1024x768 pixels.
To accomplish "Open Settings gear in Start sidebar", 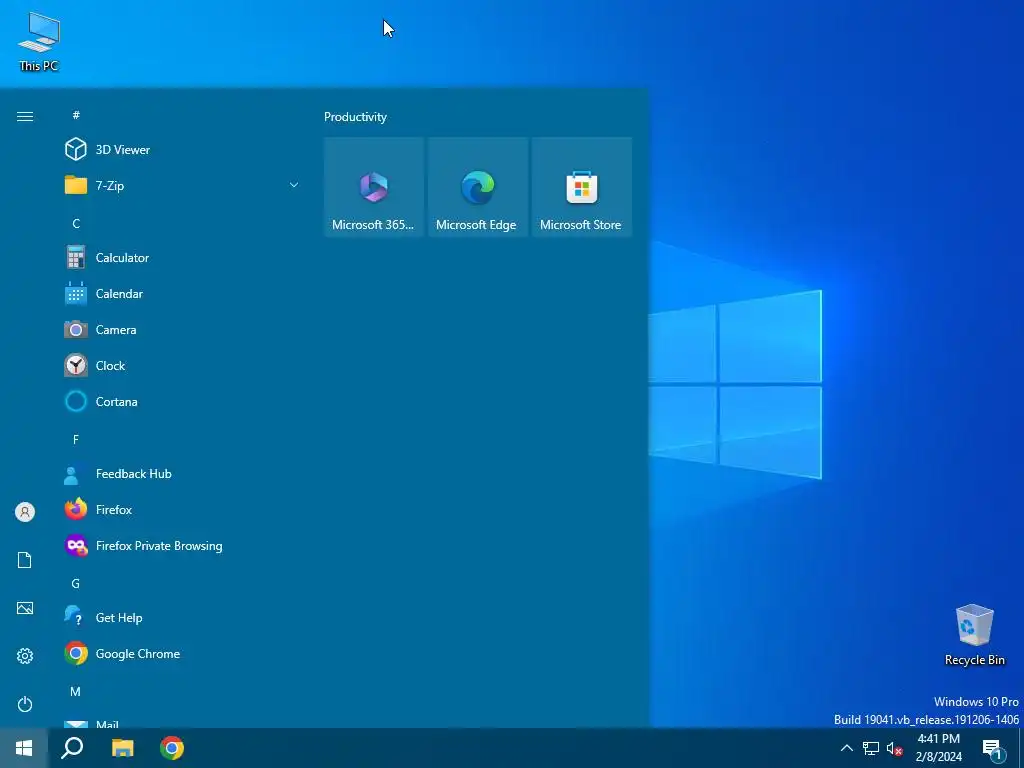I will (25, 656).
